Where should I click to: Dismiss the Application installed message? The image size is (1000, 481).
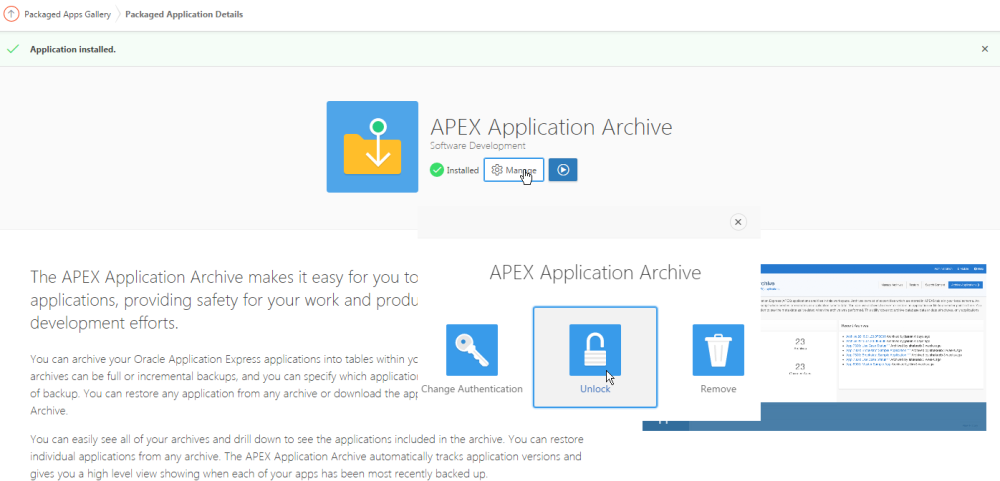985,49
